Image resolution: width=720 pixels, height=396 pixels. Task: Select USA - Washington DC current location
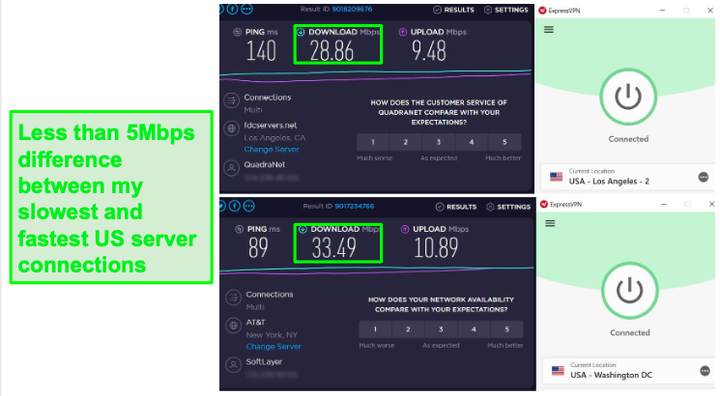(629, 371)
